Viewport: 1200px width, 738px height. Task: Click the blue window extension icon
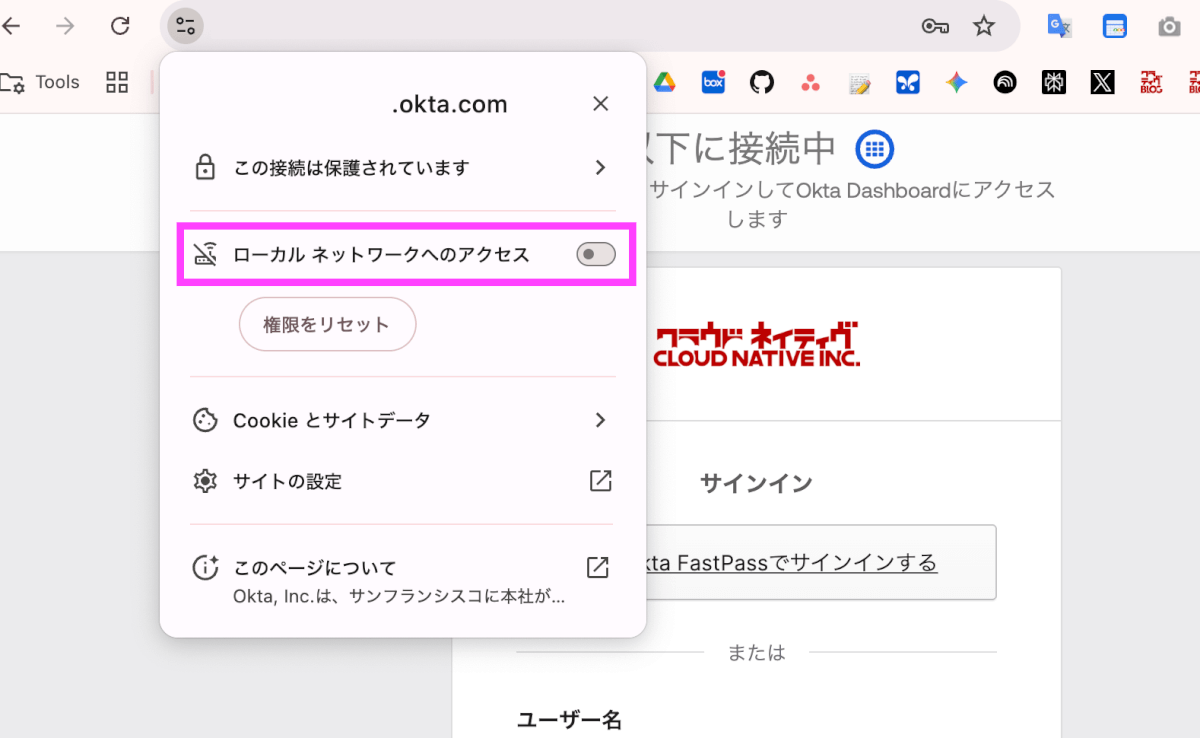(x=1115, y=26)
